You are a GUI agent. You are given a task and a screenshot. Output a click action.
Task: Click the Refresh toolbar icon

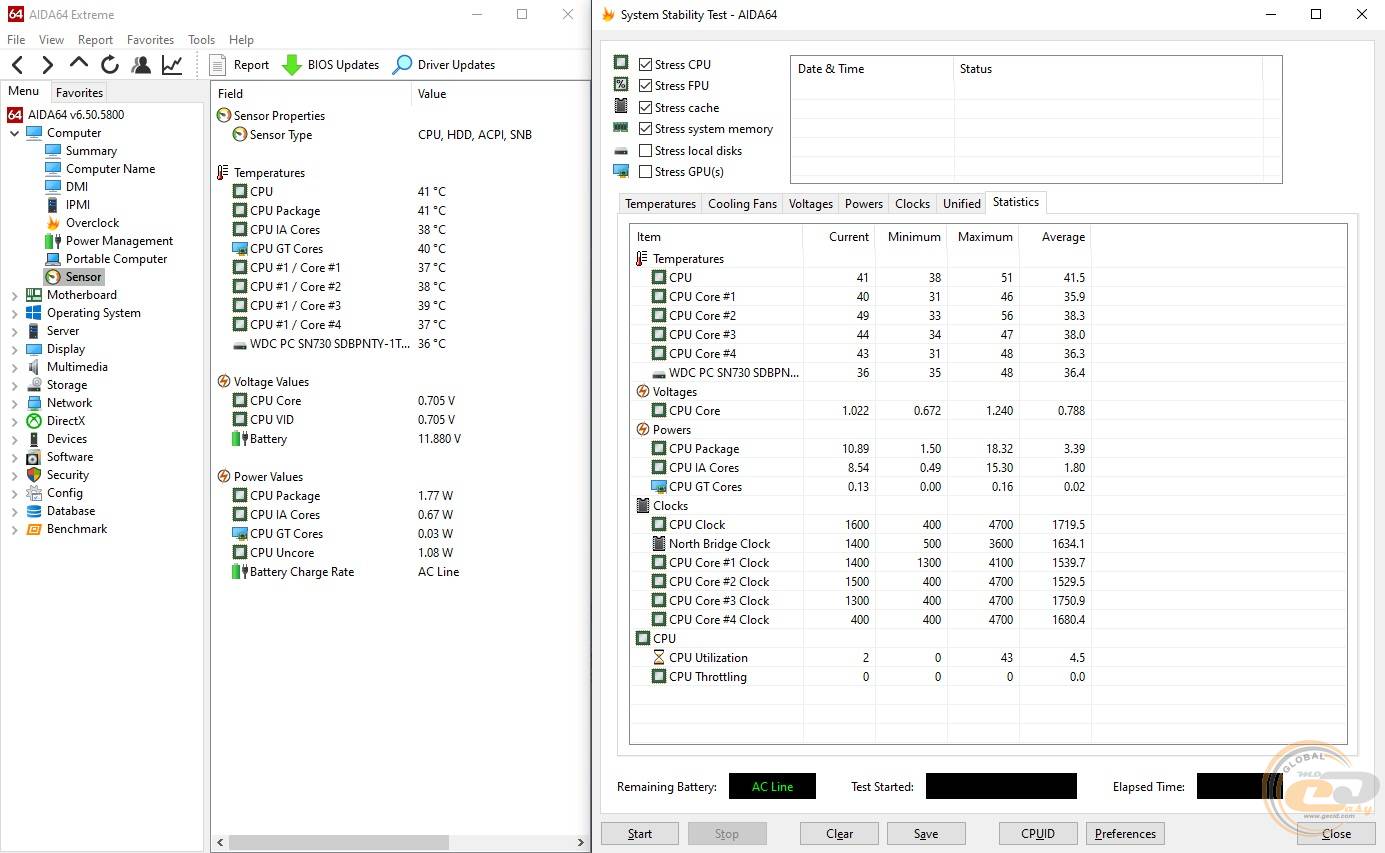[x=110, y=65]
